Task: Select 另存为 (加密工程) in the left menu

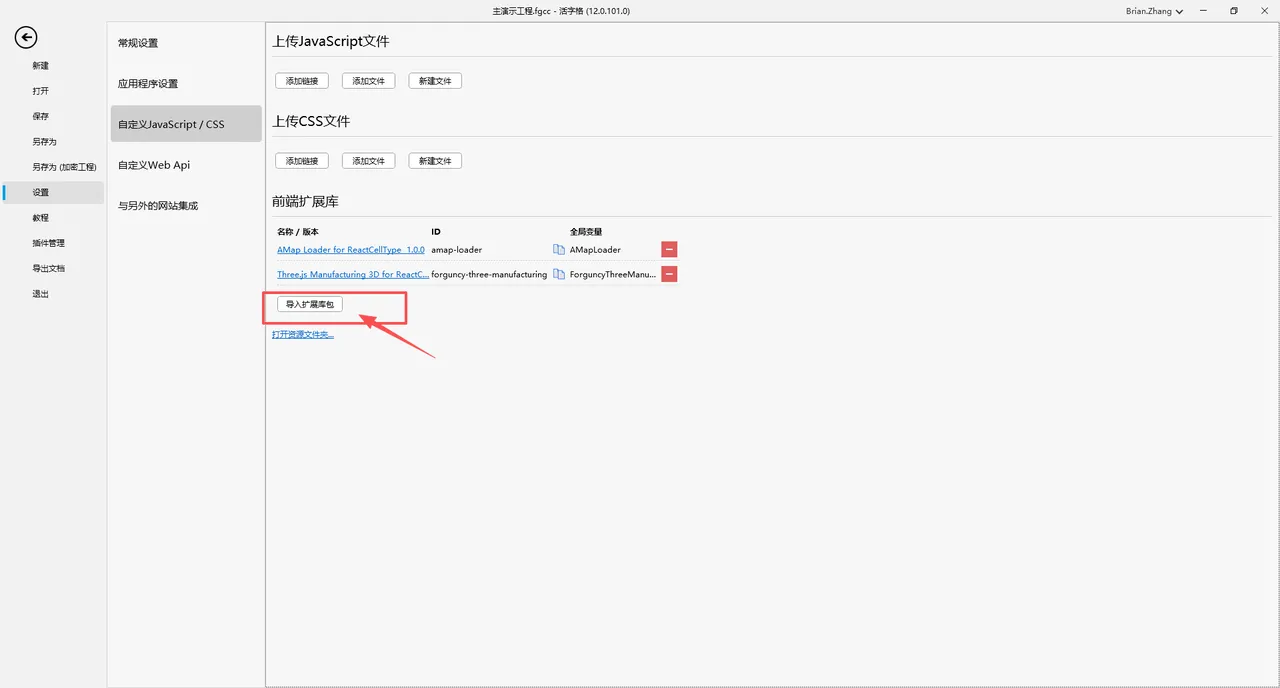Action: coord(64,167)
